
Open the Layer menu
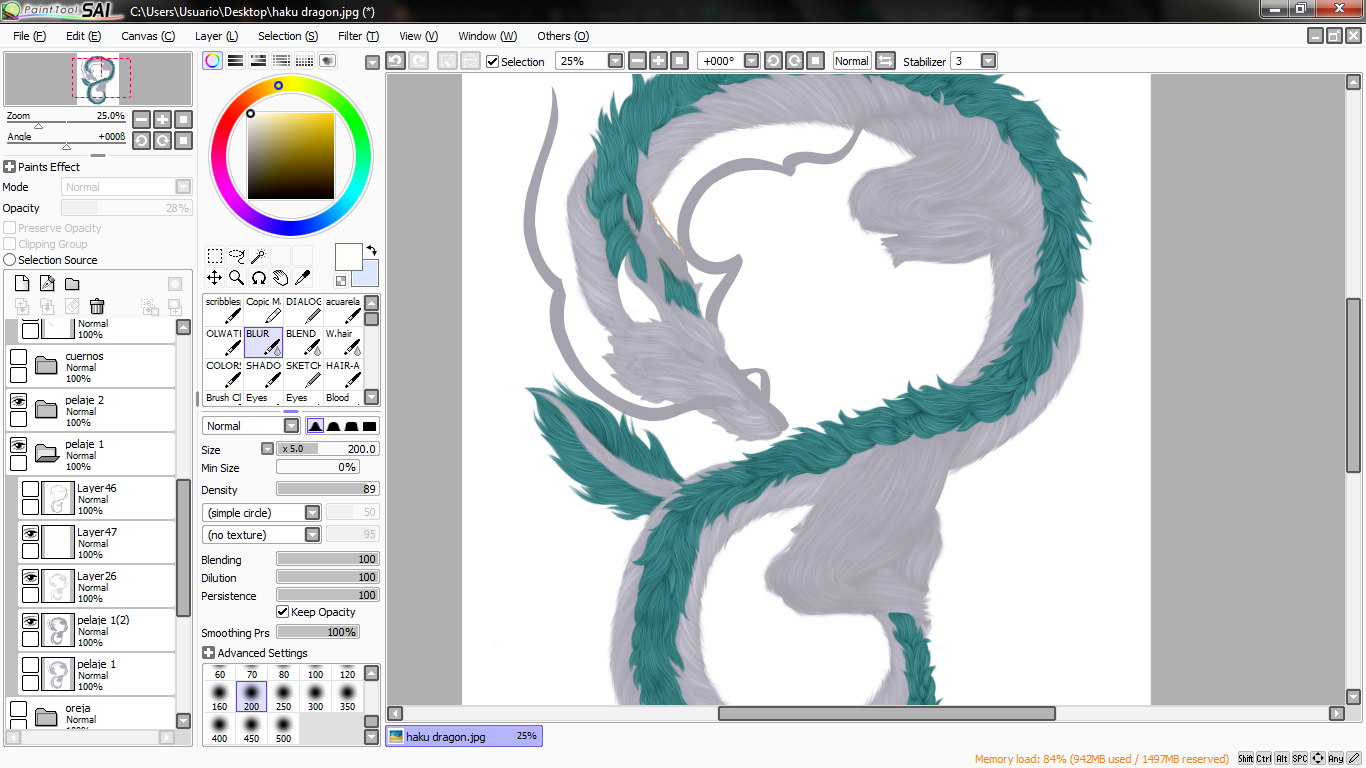(x=216, y=36)
